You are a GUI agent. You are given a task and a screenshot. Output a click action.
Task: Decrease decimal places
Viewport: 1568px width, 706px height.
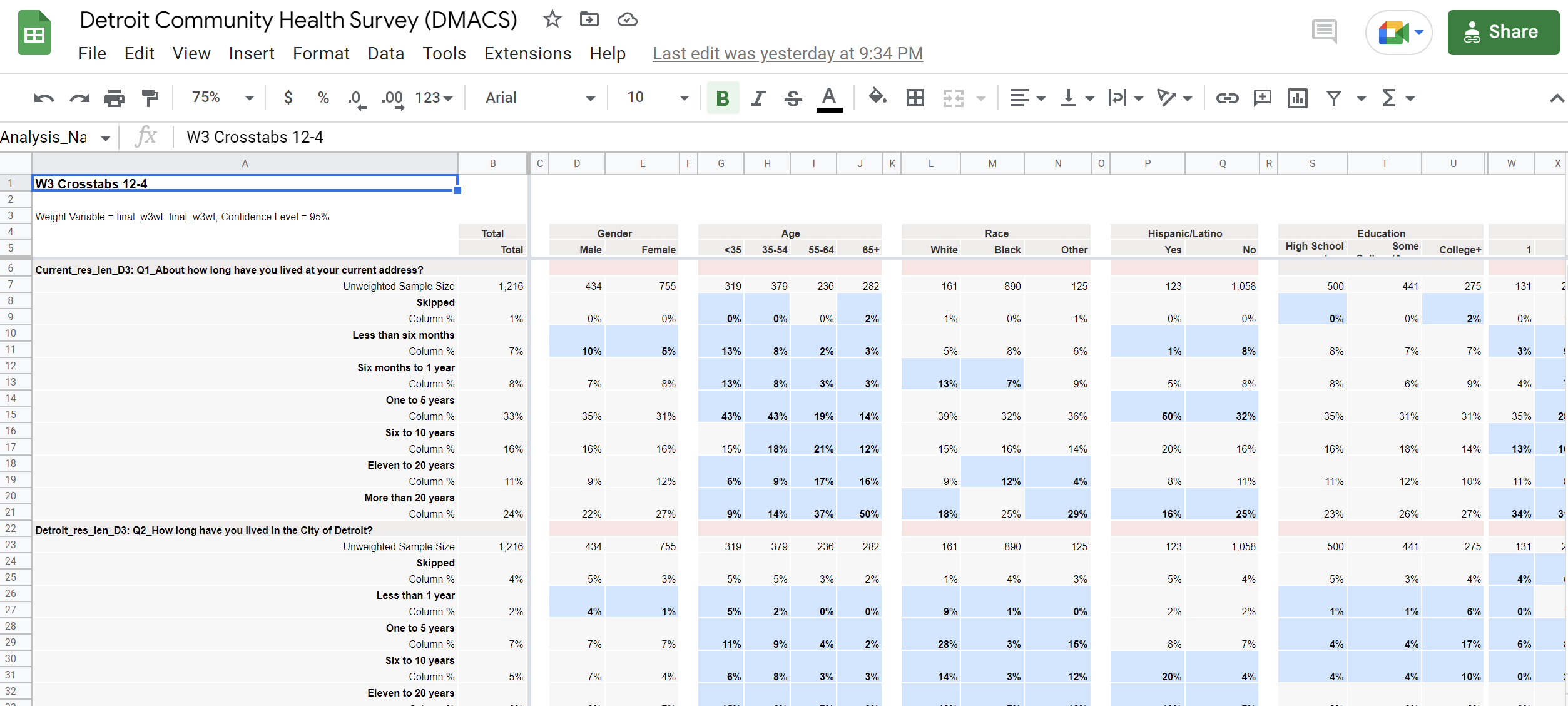[x=357, y=98]
